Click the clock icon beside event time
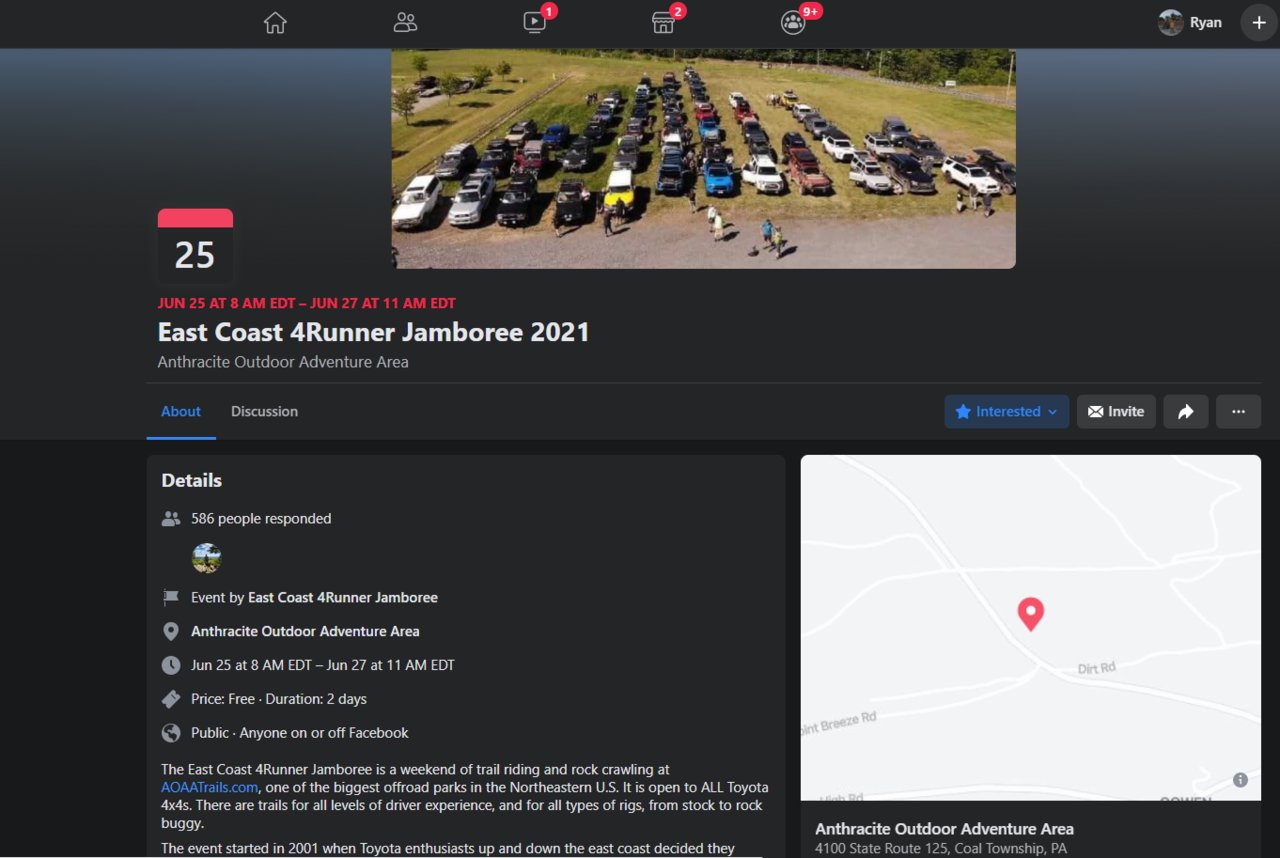Viewport: 1280px width, 858px height. [x=171, y=665]
